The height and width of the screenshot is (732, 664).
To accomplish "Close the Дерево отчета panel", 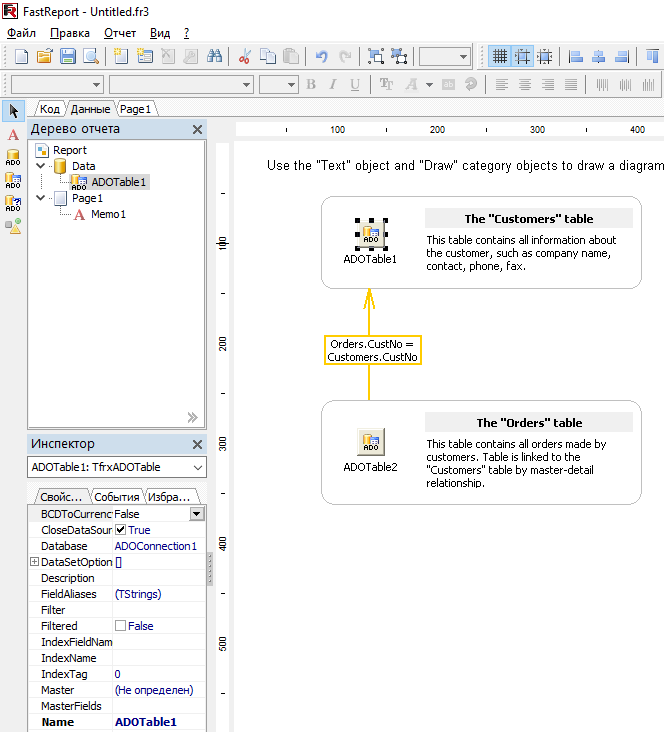I will pos(197,129).
